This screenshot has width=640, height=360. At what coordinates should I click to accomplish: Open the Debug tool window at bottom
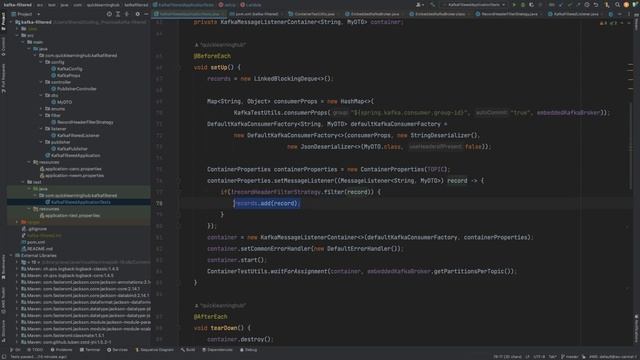click(249, 350)
